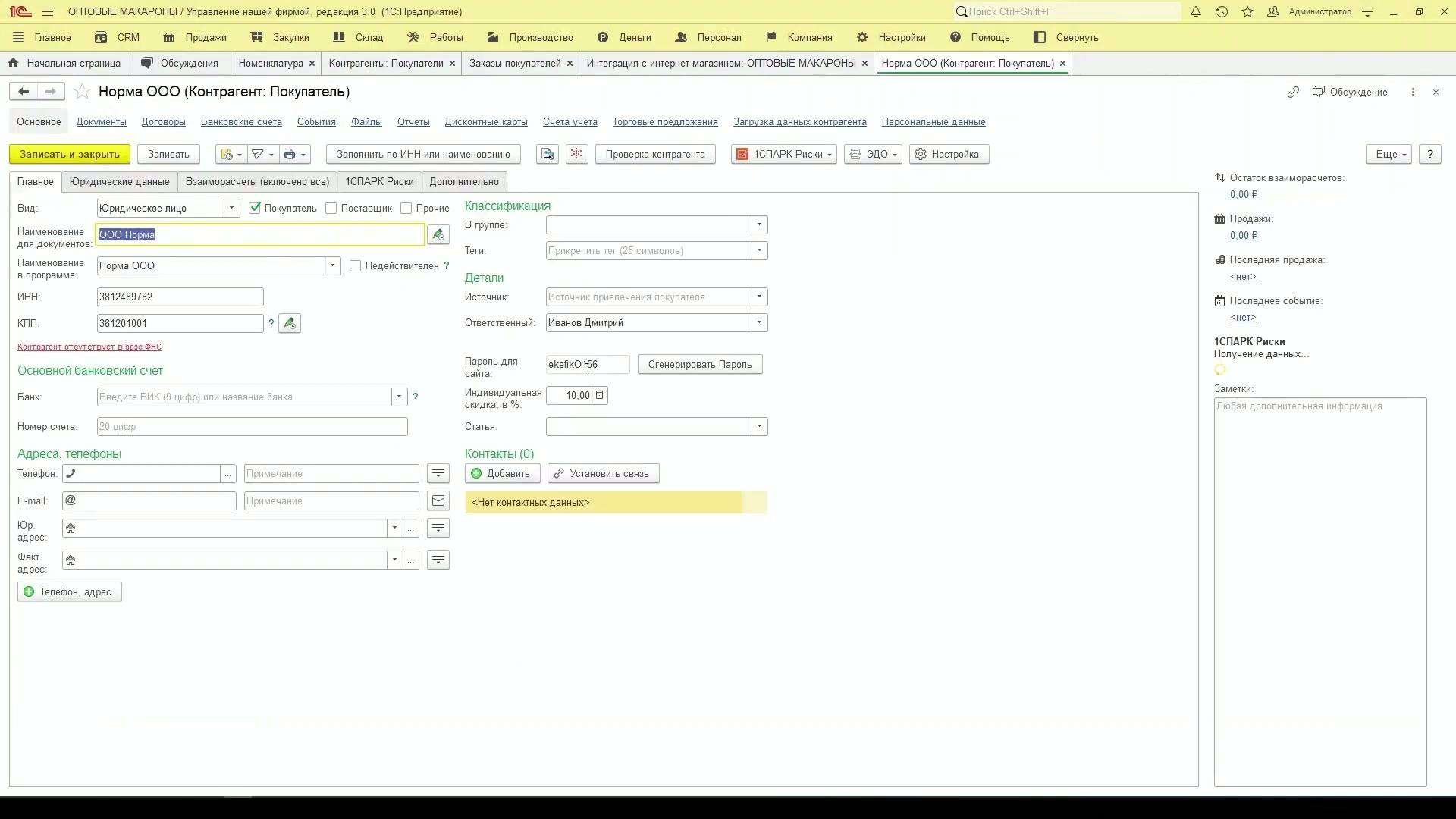The width and height of the screenshot is (1456, 819).
Task: Open Взаиморасчеты (включено все) tab
Action: click(257, 182)
